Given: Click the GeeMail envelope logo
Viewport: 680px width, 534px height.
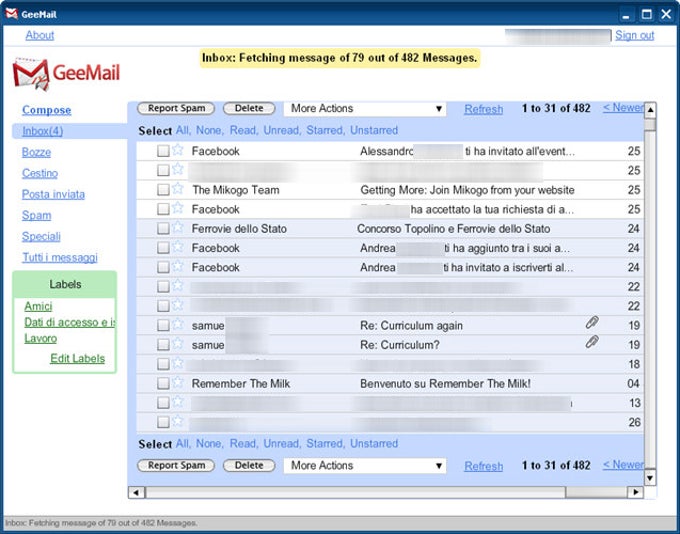Looking at the screenshot, I should tap(31, 74).
